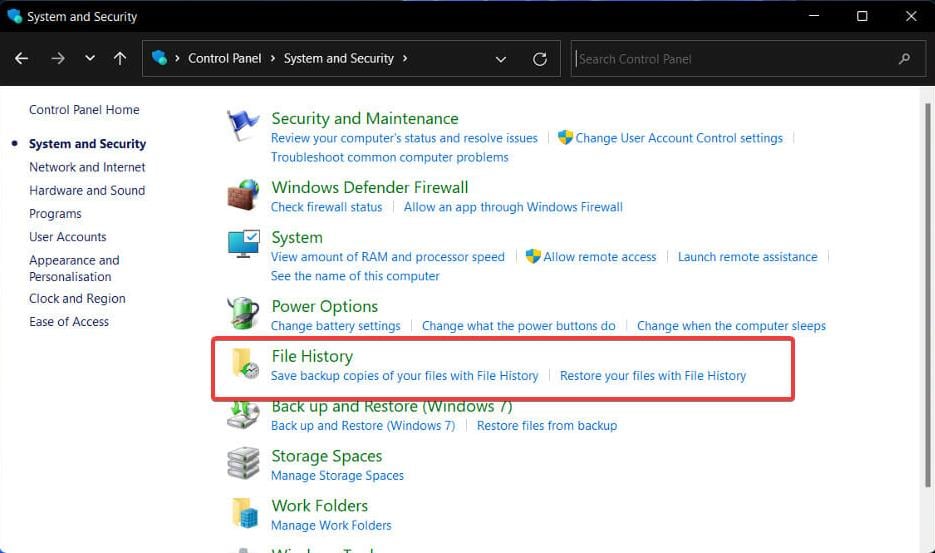Click the File History folder icon
Screen dimensions: 935x553
point(244,363)
